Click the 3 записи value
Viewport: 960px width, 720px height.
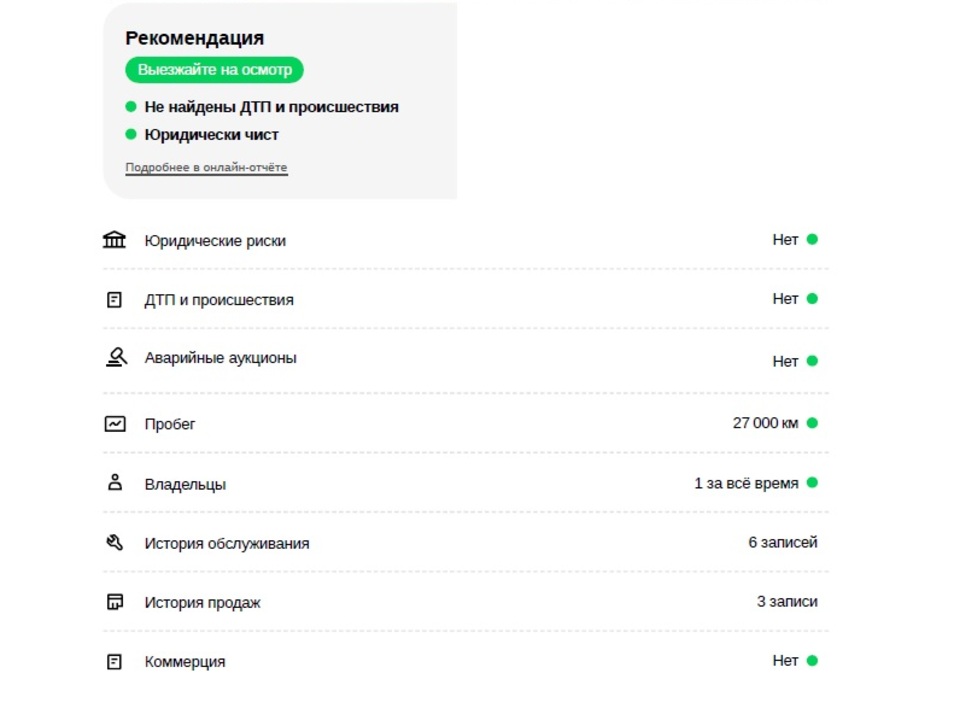click(x=787, y=602)
